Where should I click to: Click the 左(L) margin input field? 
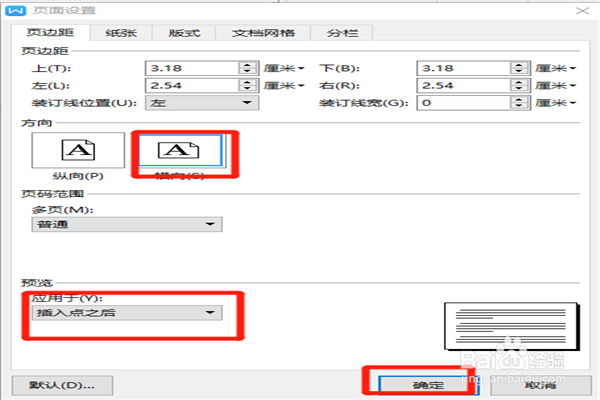[x=192, y=85]
